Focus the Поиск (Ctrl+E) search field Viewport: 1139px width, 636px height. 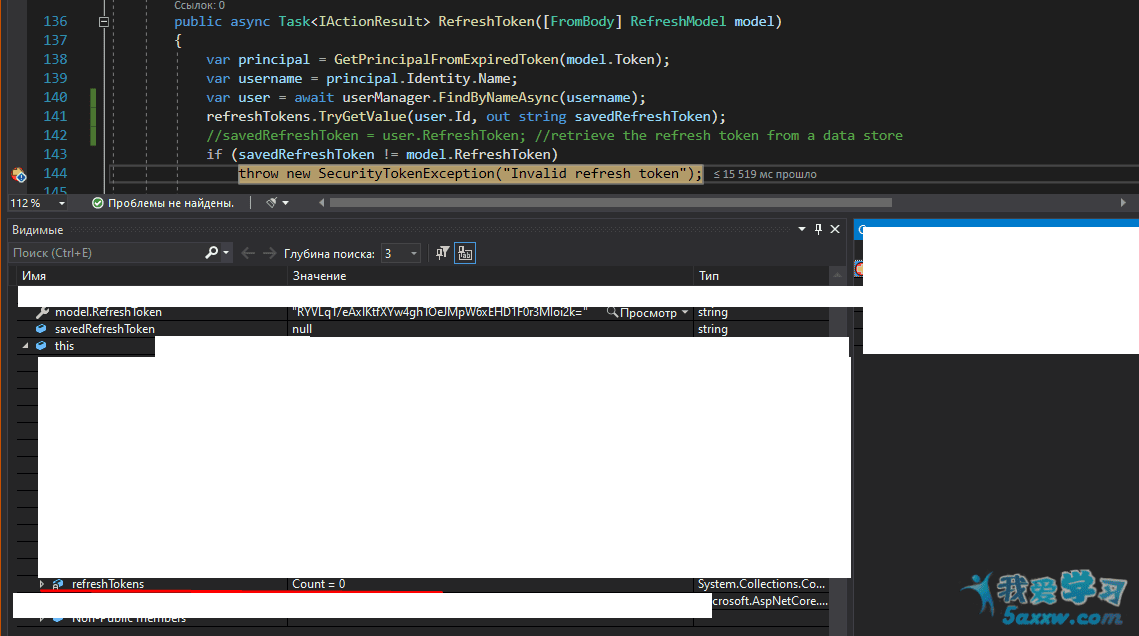106,253
